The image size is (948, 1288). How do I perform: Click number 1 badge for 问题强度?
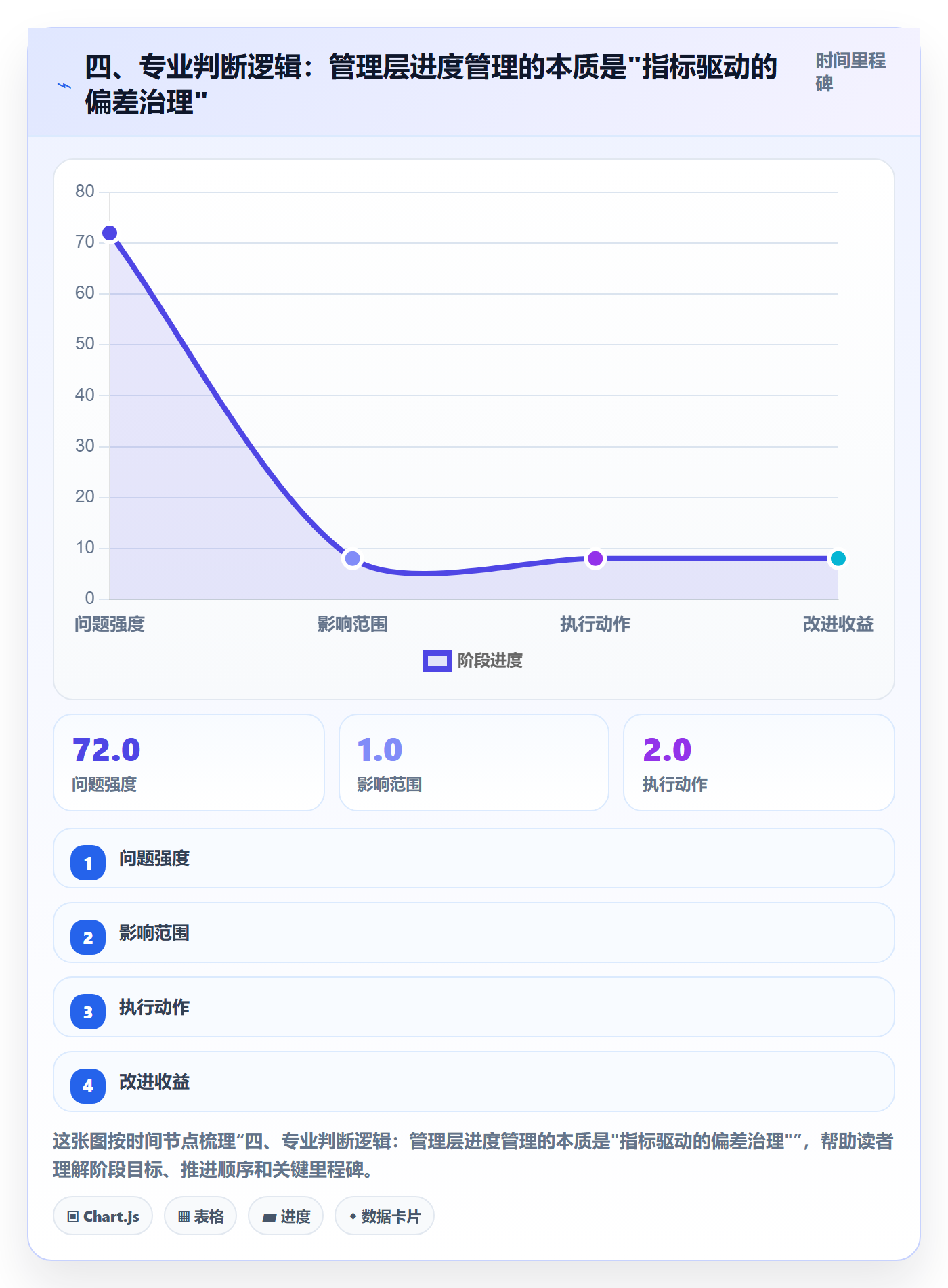tap(88, 863)
